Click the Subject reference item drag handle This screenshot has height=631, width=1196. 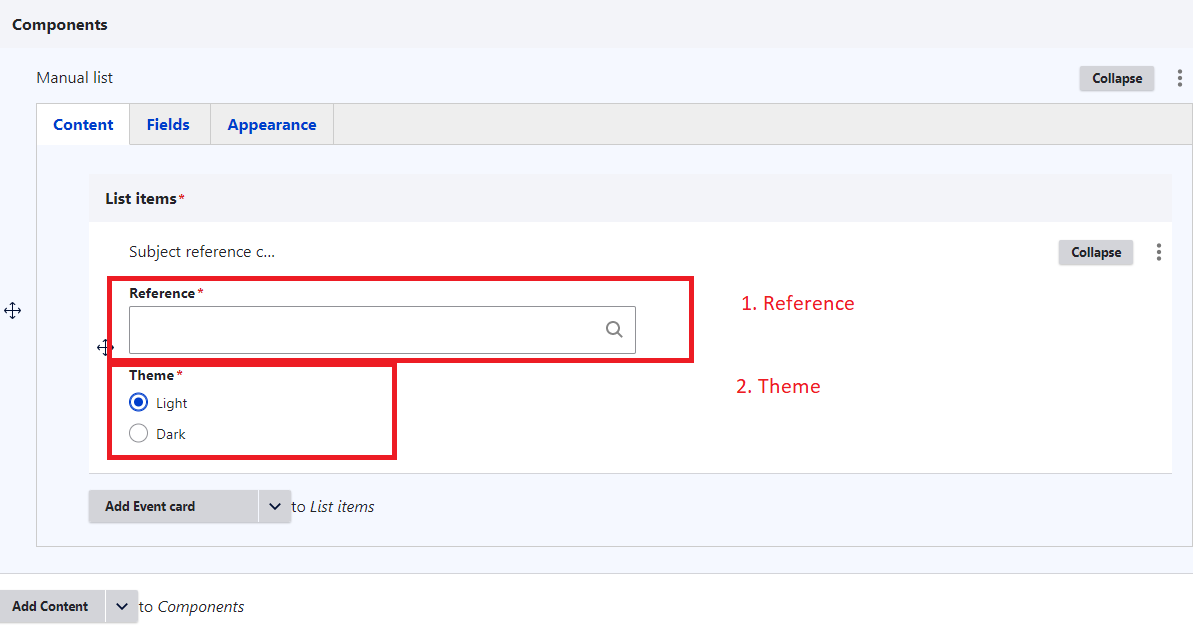coord(105,348)
